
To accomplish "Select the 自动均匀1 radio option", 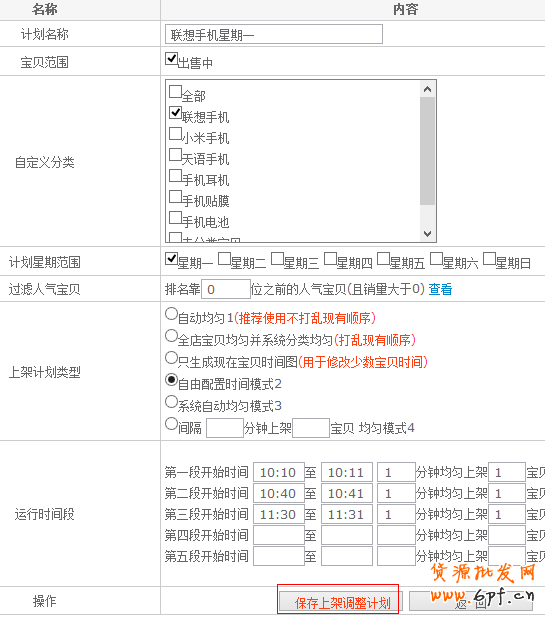I will pos(171,314).
